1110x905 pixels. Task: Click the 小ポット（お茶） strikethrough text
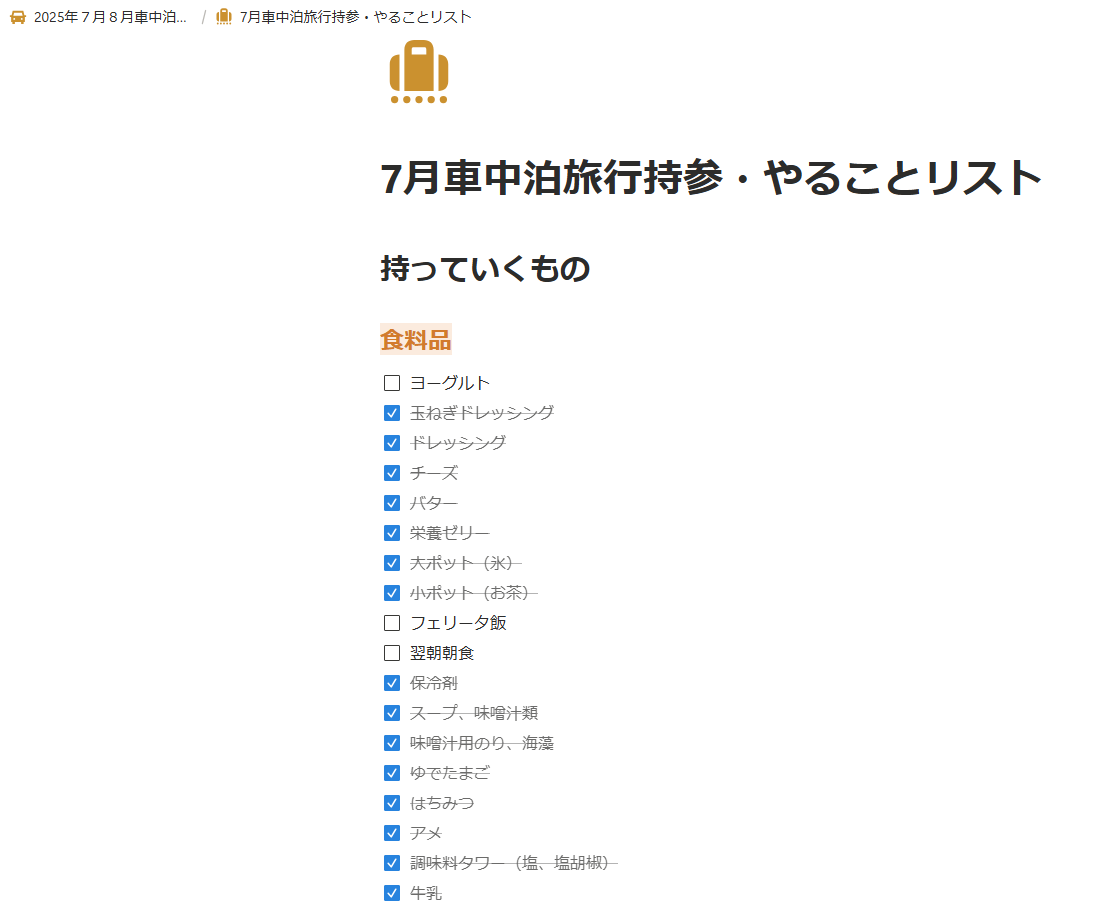pyautogui.click(x=474, y=593)
